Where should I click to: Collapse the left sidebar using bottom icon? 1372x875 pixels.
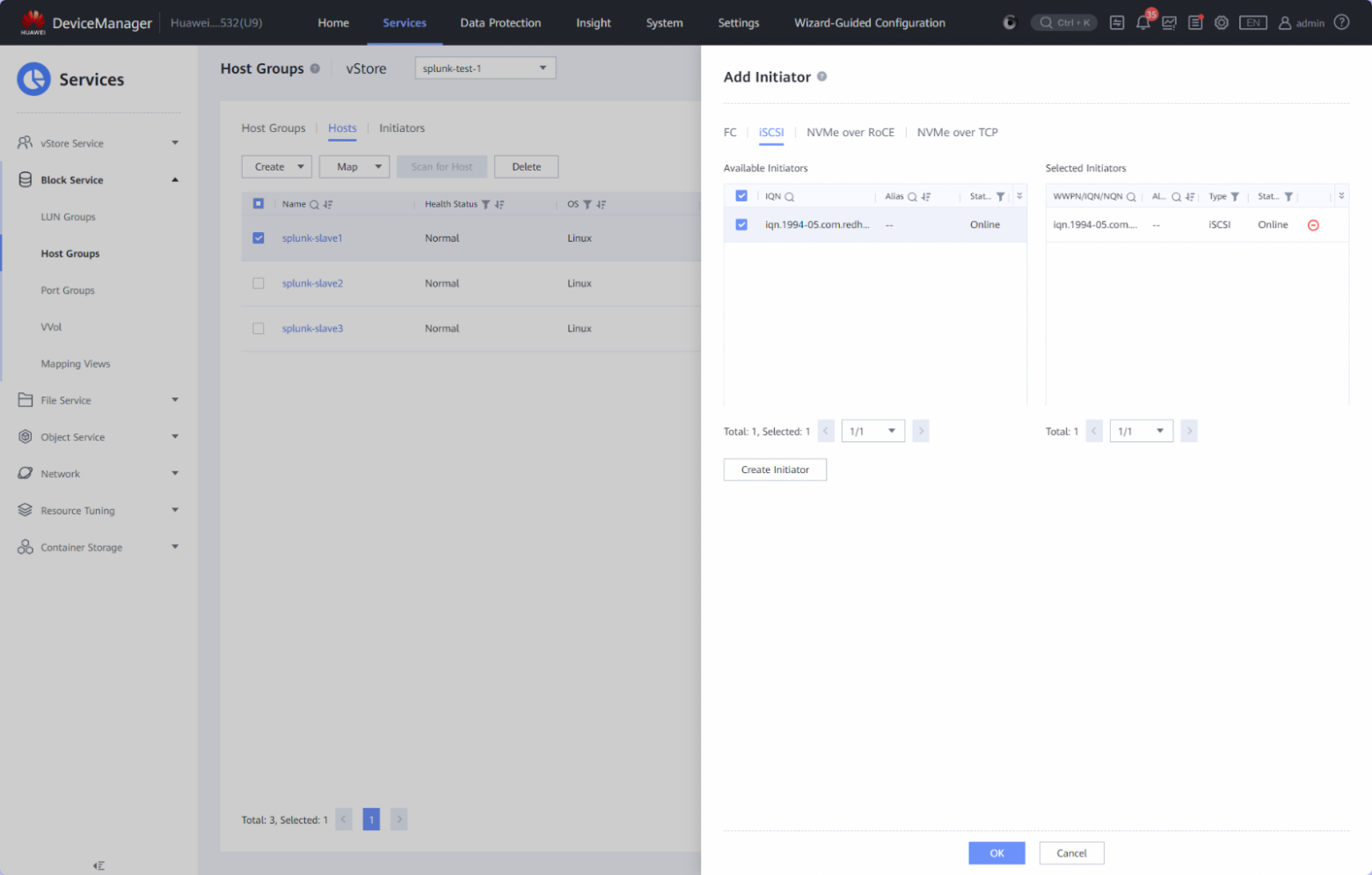tap(99, 865)
